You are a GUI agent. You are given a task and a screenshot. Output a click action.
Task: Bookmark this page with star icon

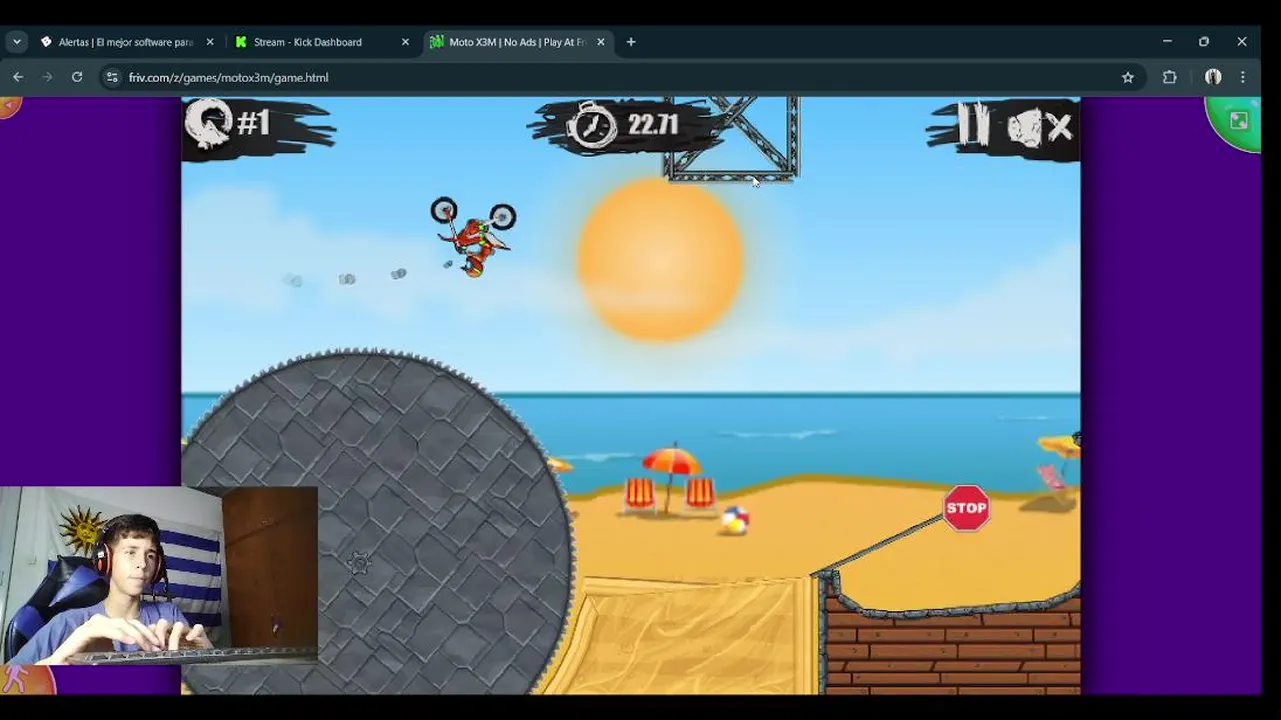coord(1128,77)
